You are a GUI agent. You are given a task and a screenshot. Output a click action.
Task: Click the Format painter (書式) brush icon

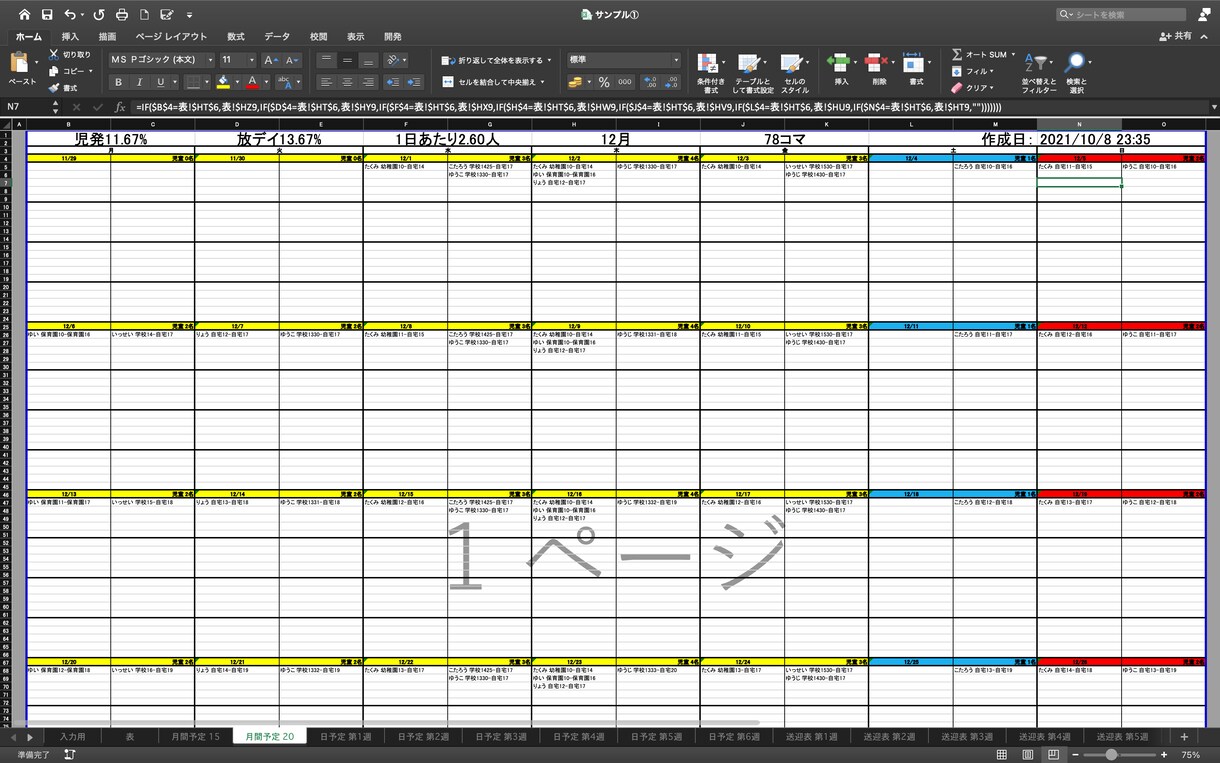[x=54, y=88]
